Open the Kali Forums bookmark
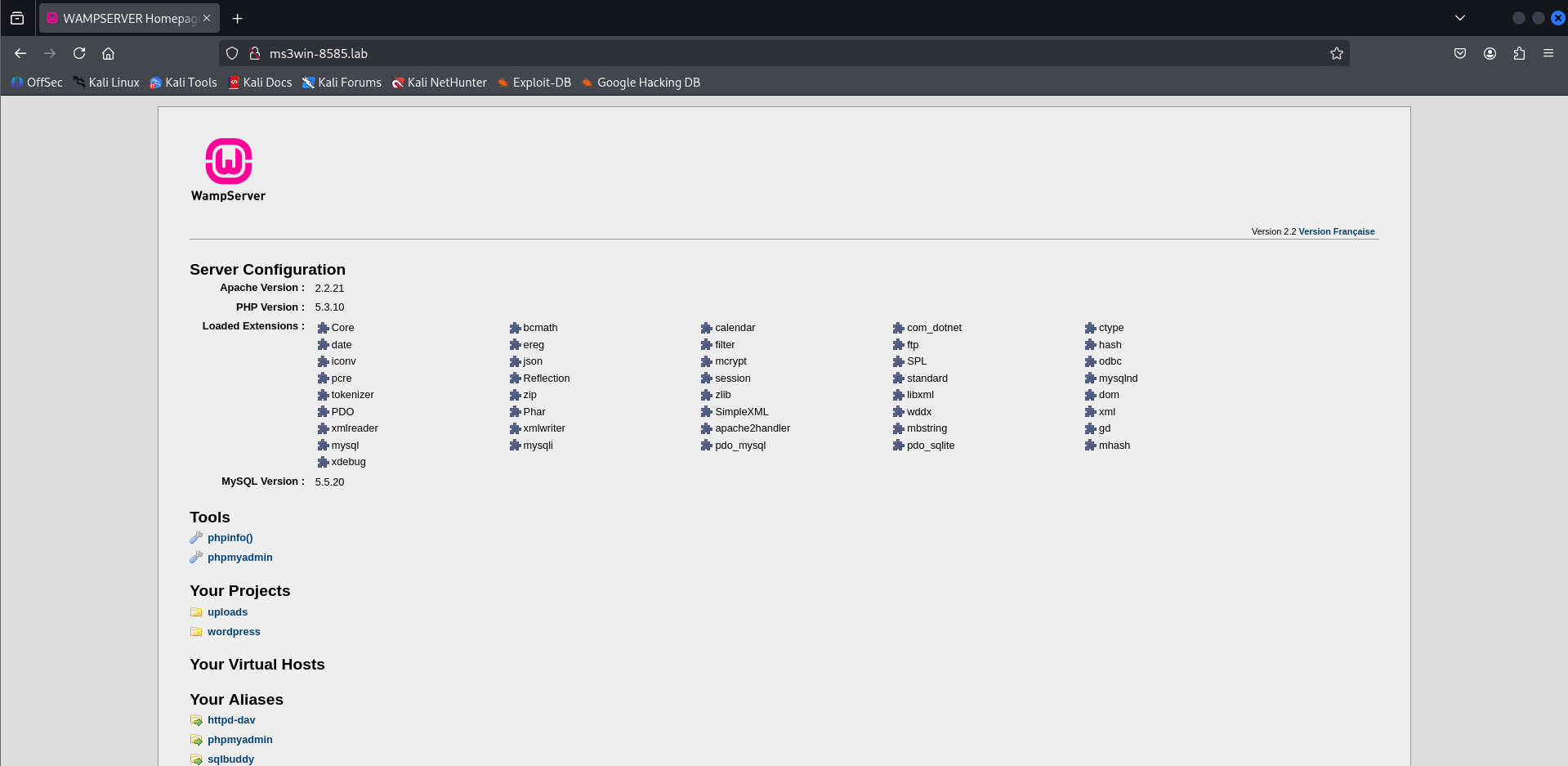Viewport: 1568px width, 766px height. (x=342, y=83)
